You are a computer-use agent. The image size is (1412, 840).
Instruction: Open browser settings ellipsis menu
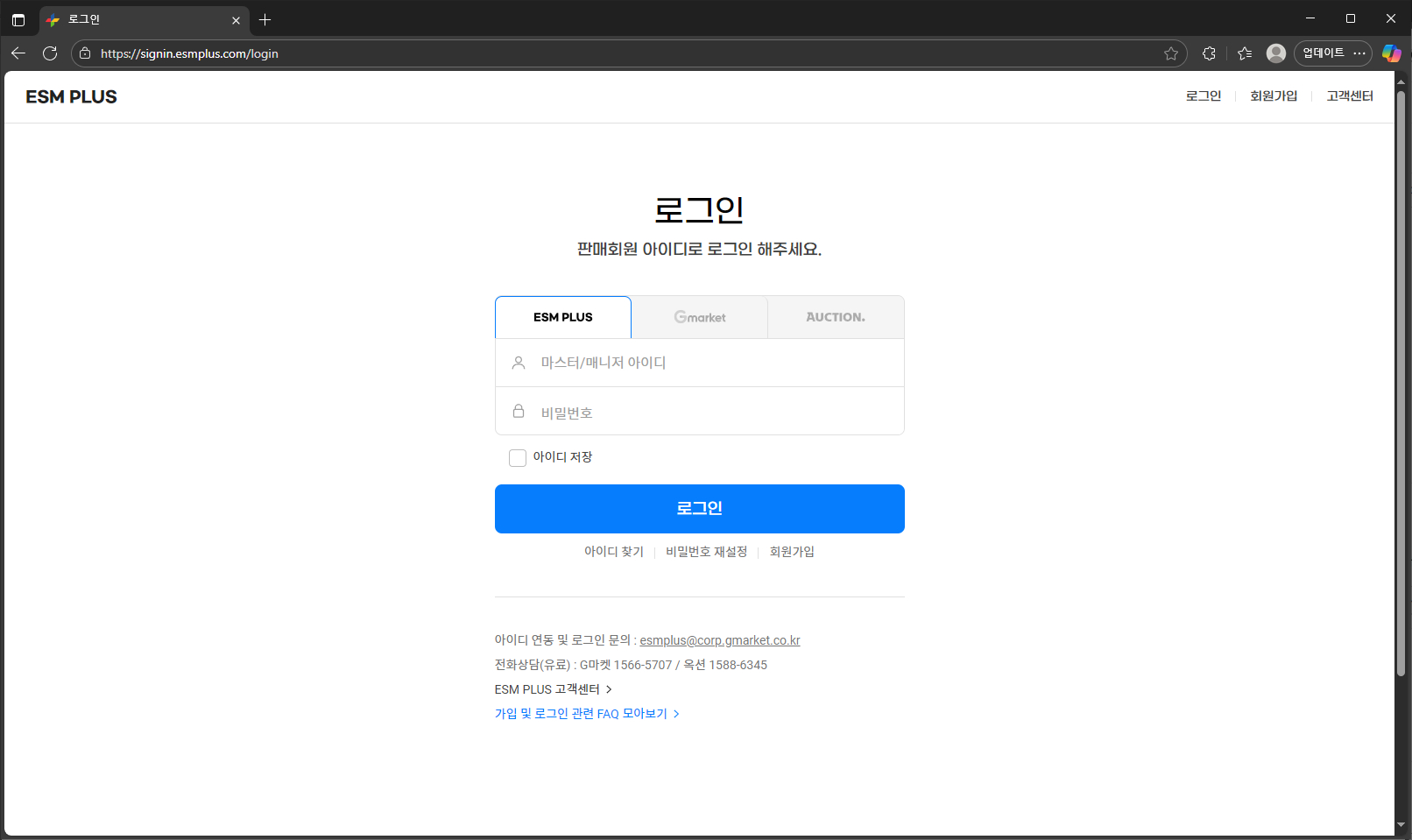click(1359, 53)
